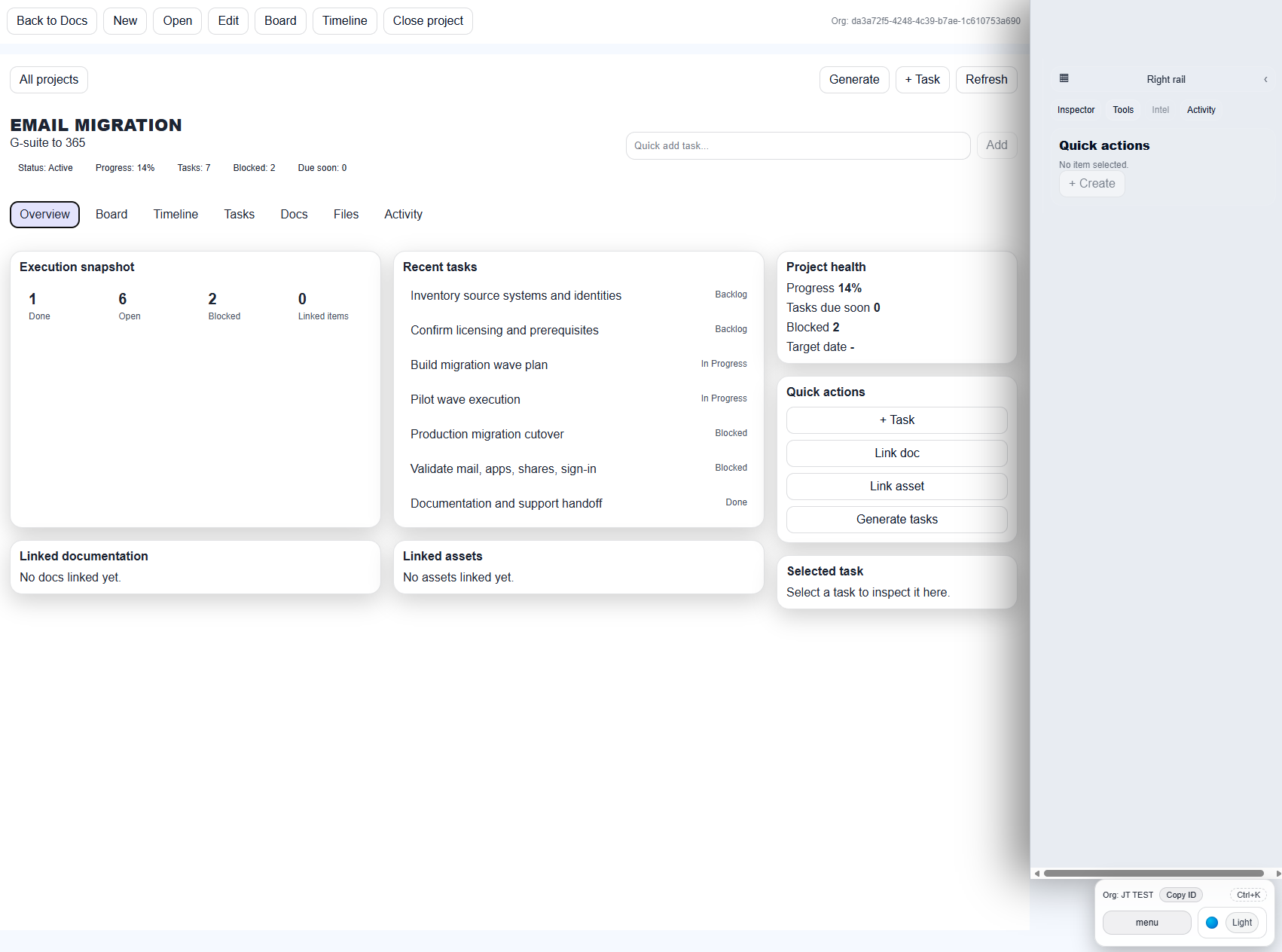The width and height of the screenshot is (1282, 952).
Task: Click Link doc under Quick actions
Action: 896,453
